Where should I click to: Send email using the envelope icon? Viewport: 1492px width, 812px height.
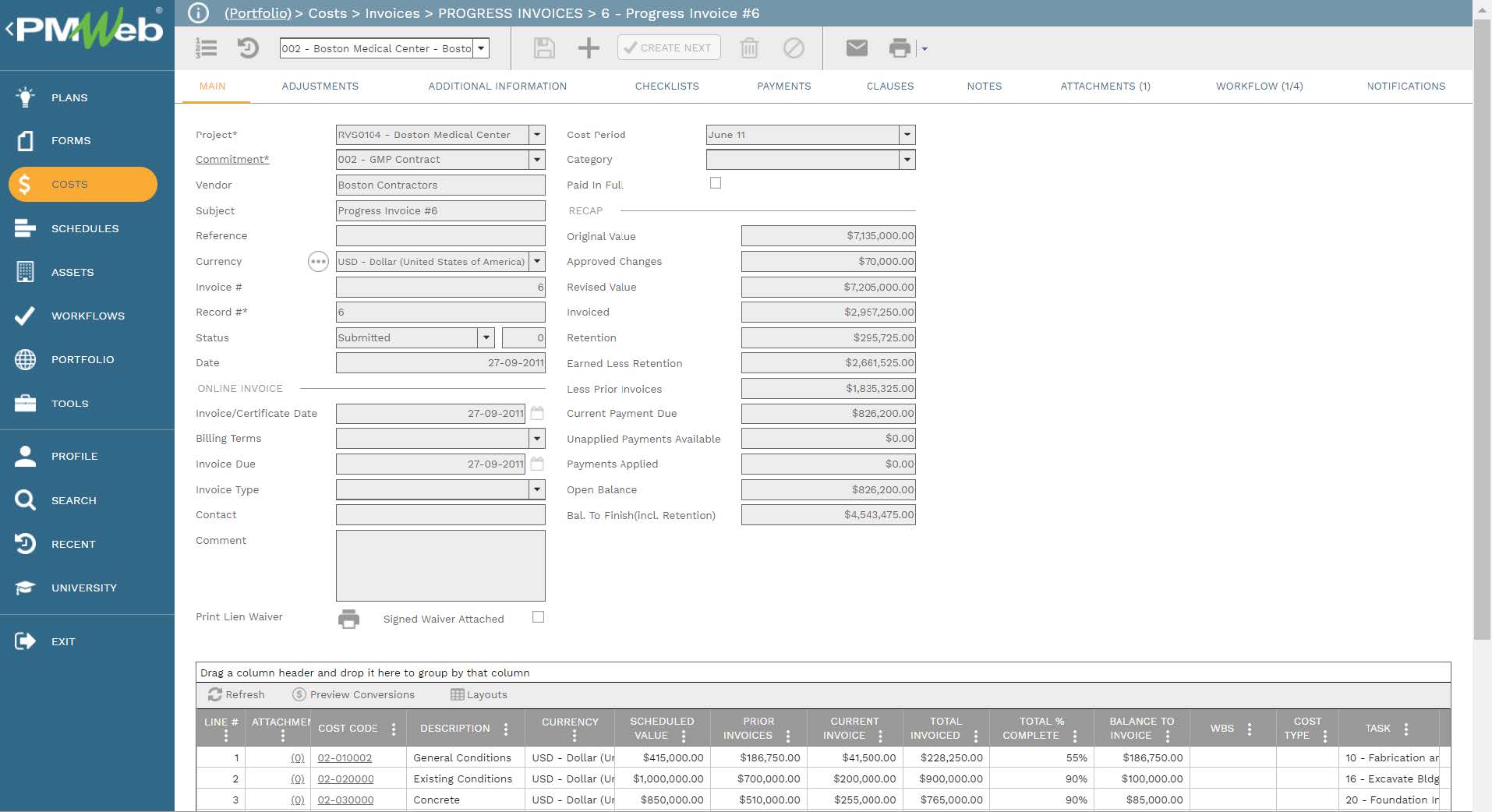[x=857, y=48]
